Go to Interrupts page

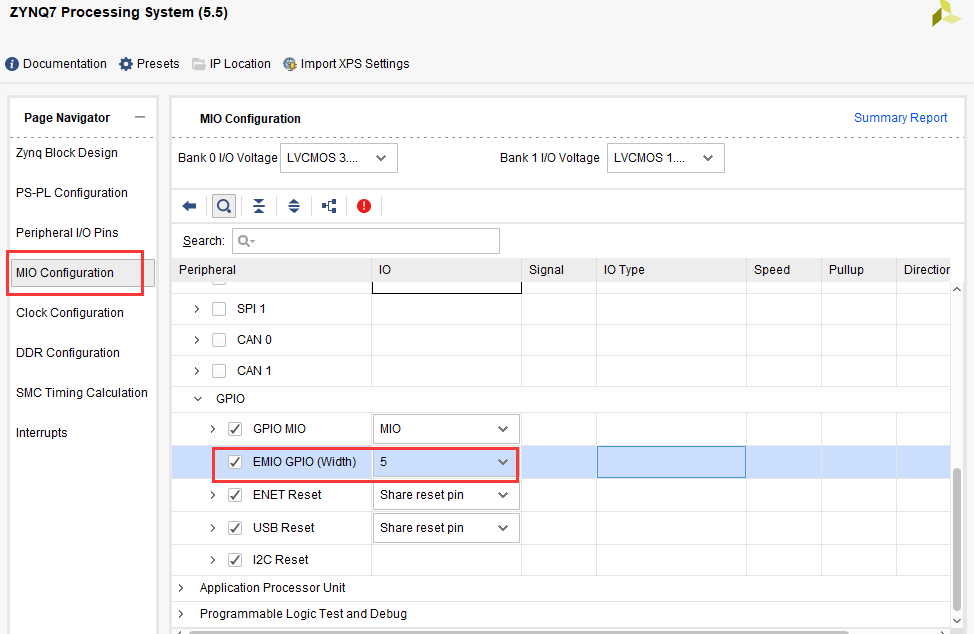(x=42, y=433)
